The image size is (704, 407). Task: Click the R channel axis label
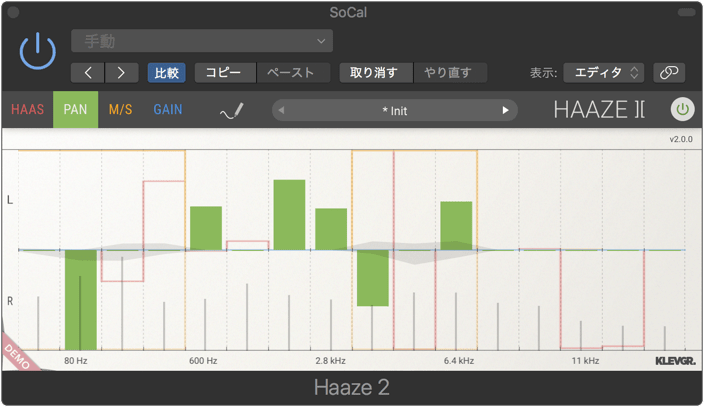point(10,301)
